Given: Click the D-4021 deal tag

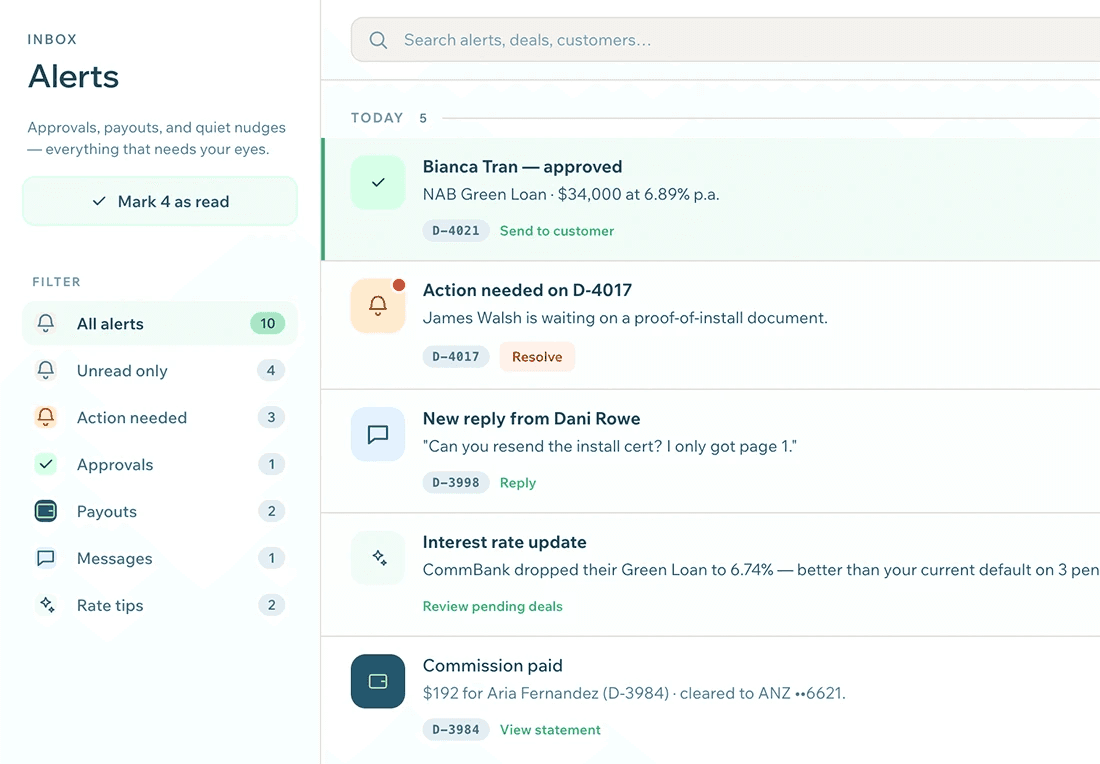Looking at the screenshot, I should (456, 231).
